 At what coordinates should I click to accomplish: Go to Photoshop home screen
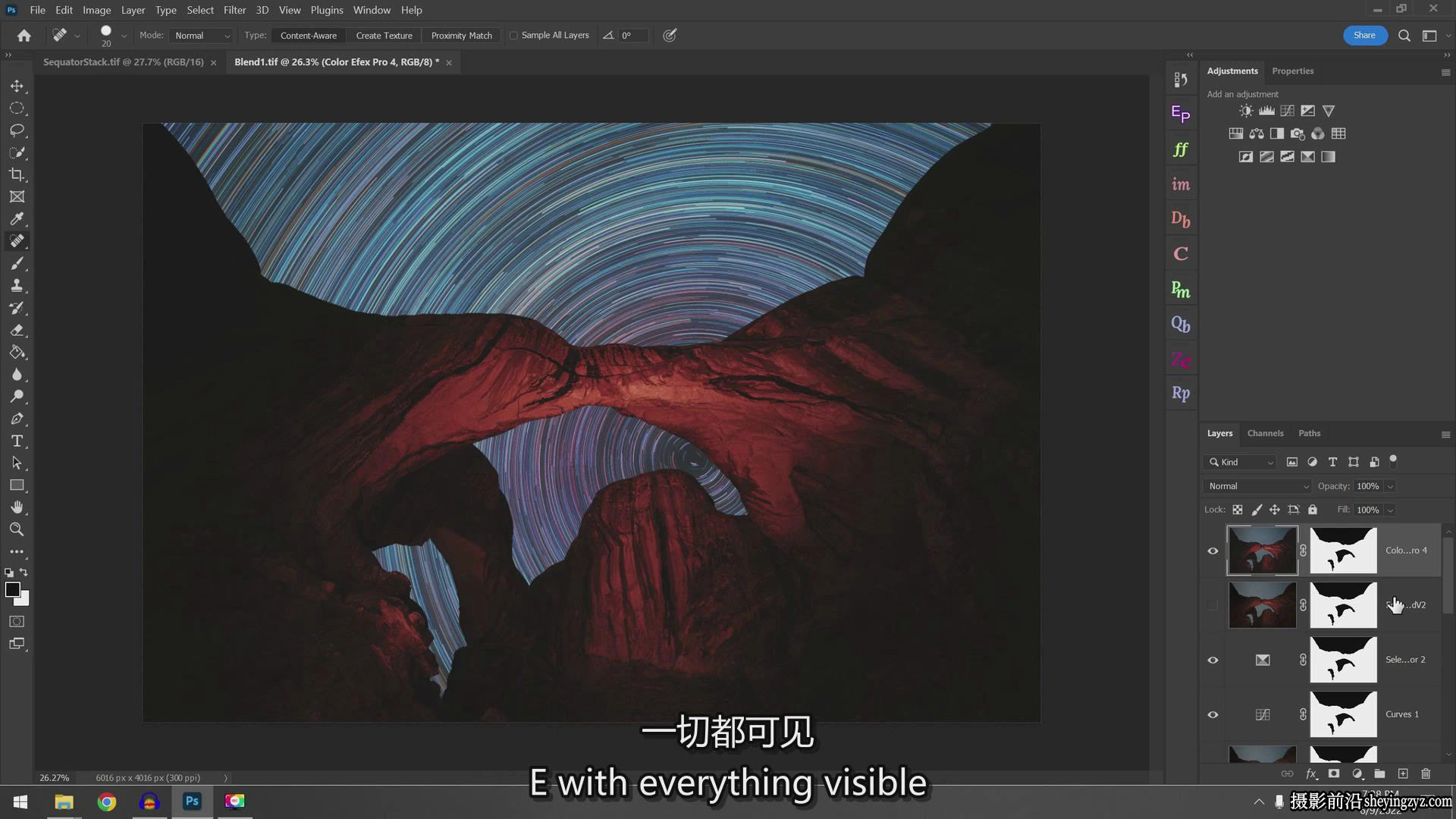pyautogui.click(x=24, y=36)
